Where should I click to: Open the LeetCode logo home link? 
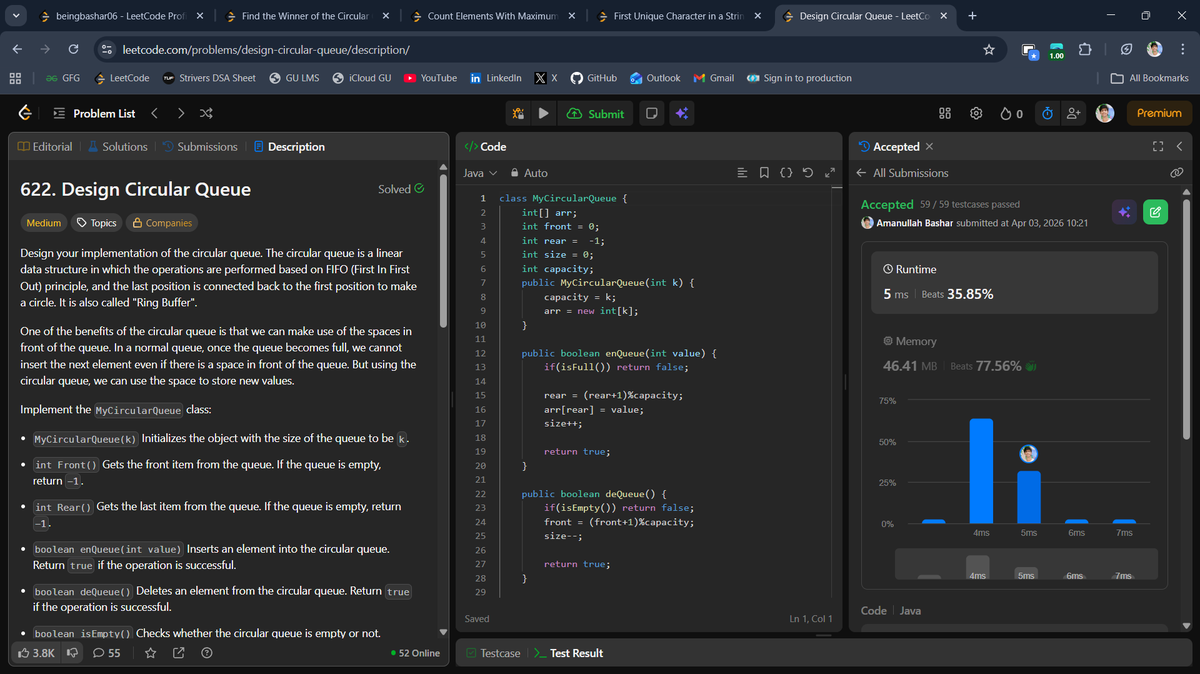click(x=27, y=113)
